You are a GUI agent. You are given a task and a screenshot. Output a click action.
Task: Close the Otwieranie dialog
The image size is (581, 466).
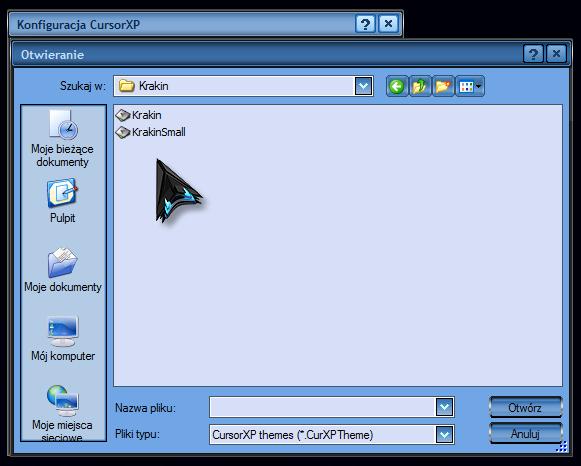[556, 54]
